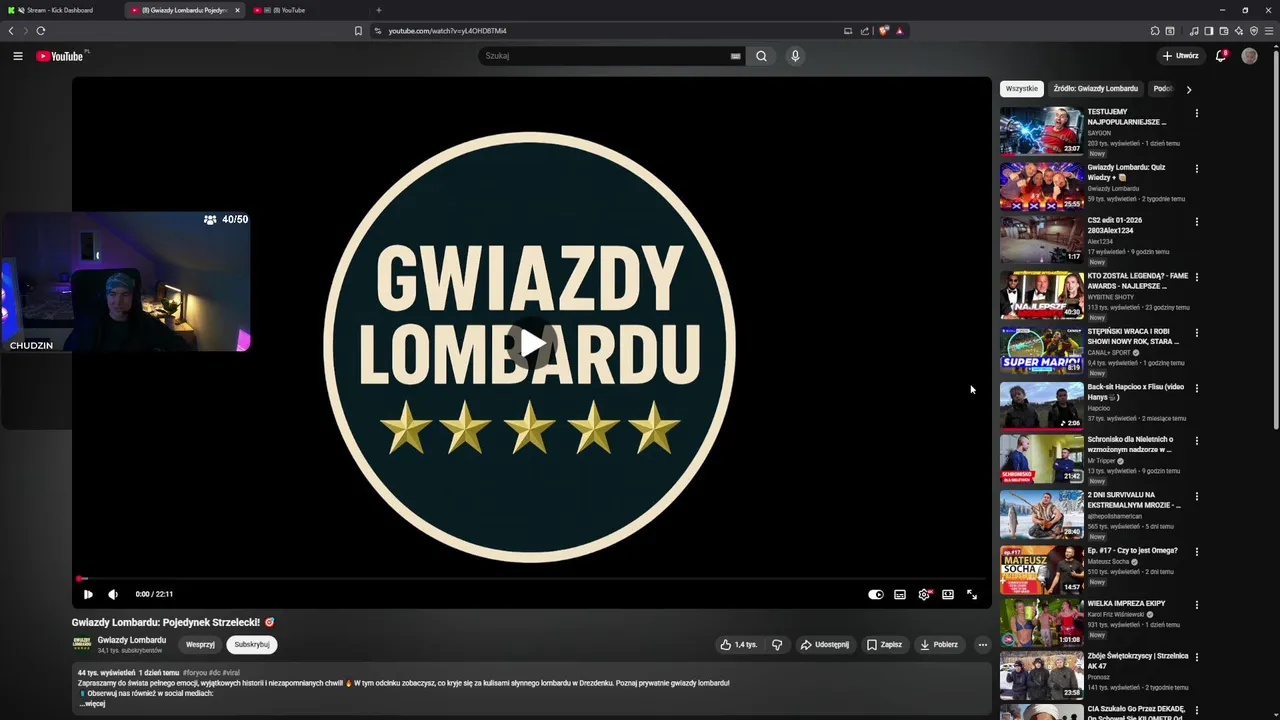1280x720 pixels.
Task: Open the browser extensions puzzle icon
Action: click(1155, 31)
